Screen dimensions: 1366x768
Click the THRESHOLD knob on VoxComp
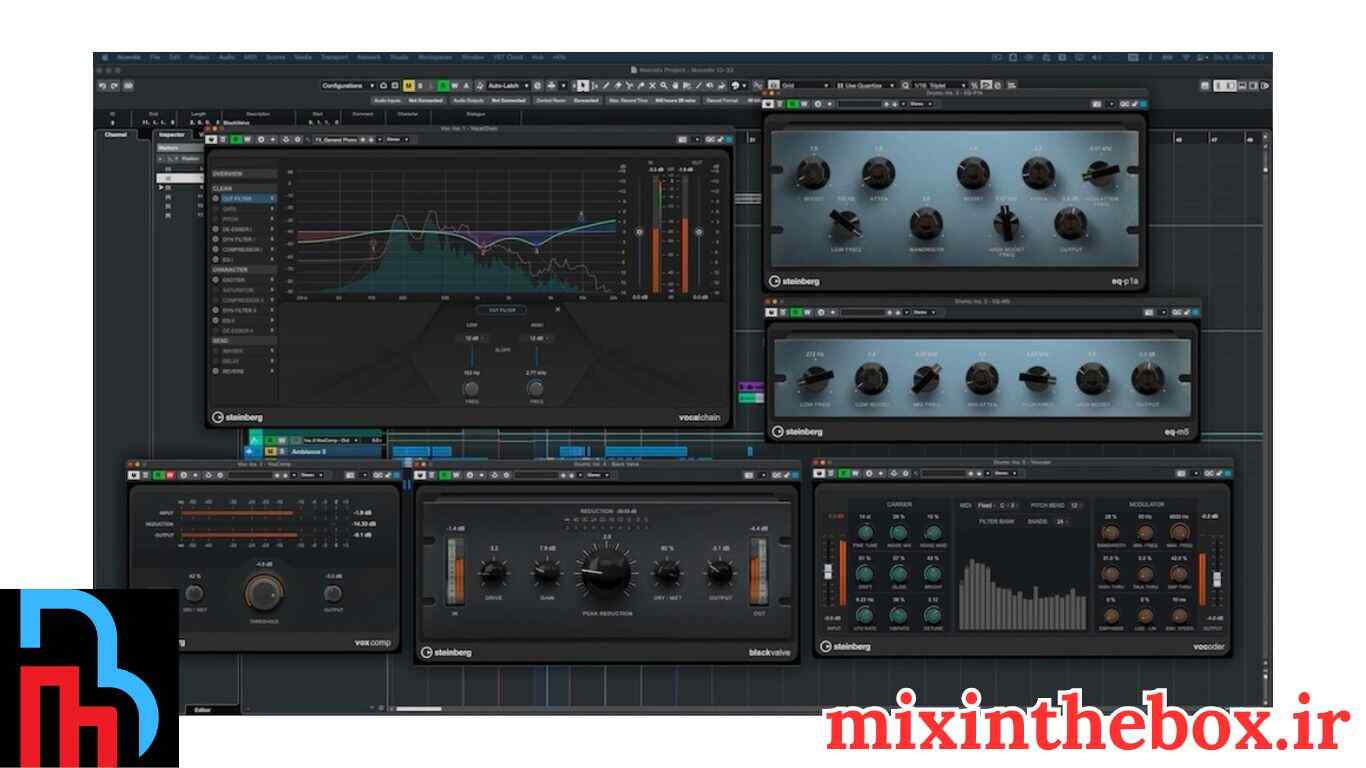point(262,593)
